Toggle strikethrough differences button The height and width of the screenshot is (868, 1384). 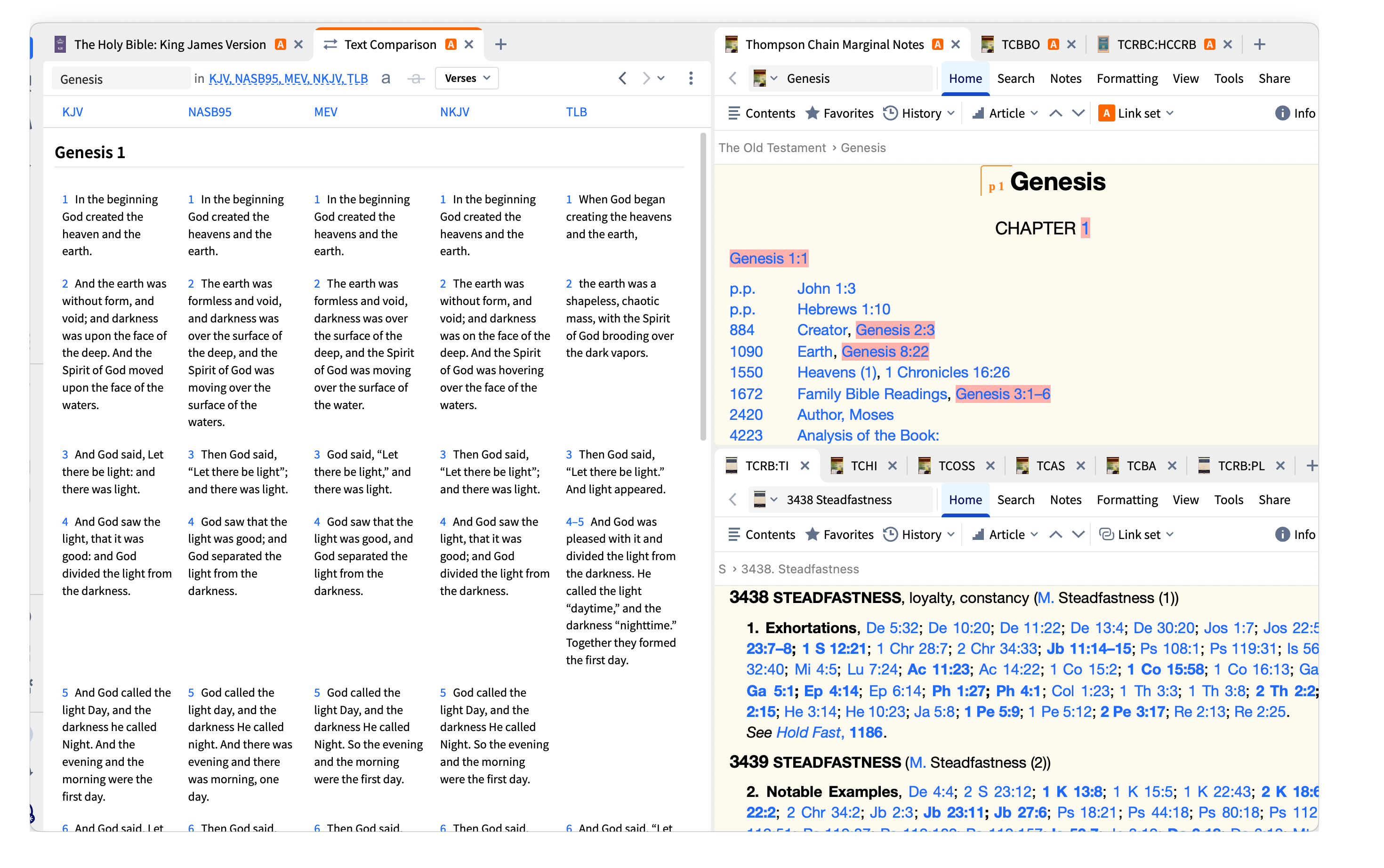(x=416, y=79)
